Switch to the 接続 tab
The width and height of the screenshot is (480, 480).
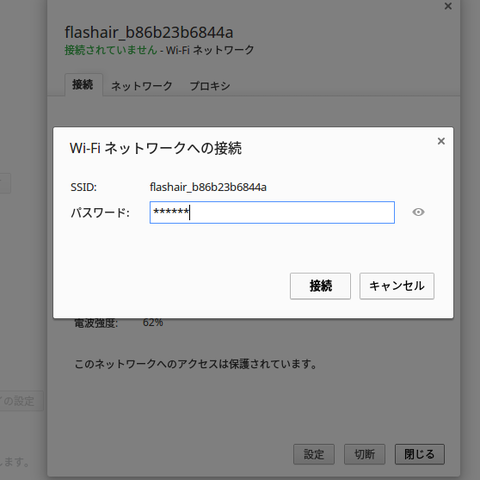[83, 85]
